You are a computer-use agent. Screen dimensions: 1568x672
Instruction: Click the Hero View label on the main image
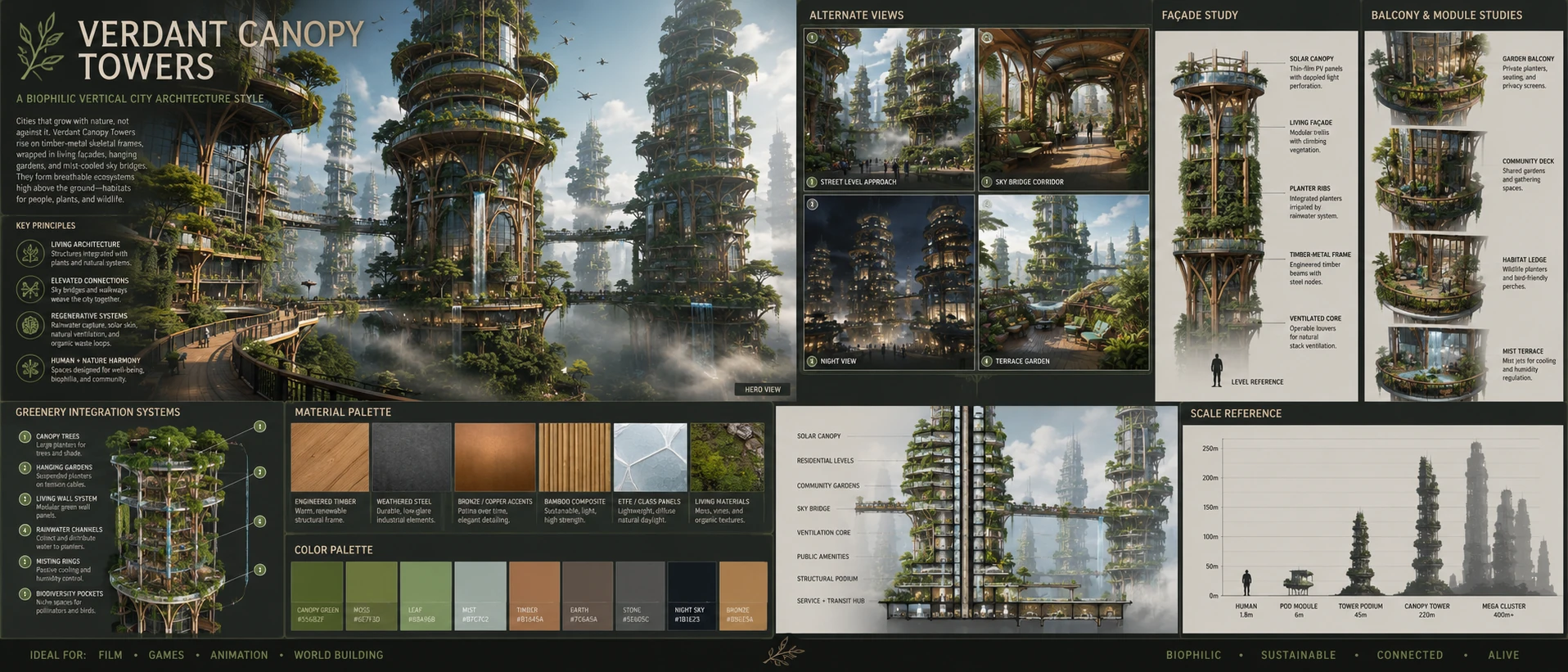(x=762, y=390)
